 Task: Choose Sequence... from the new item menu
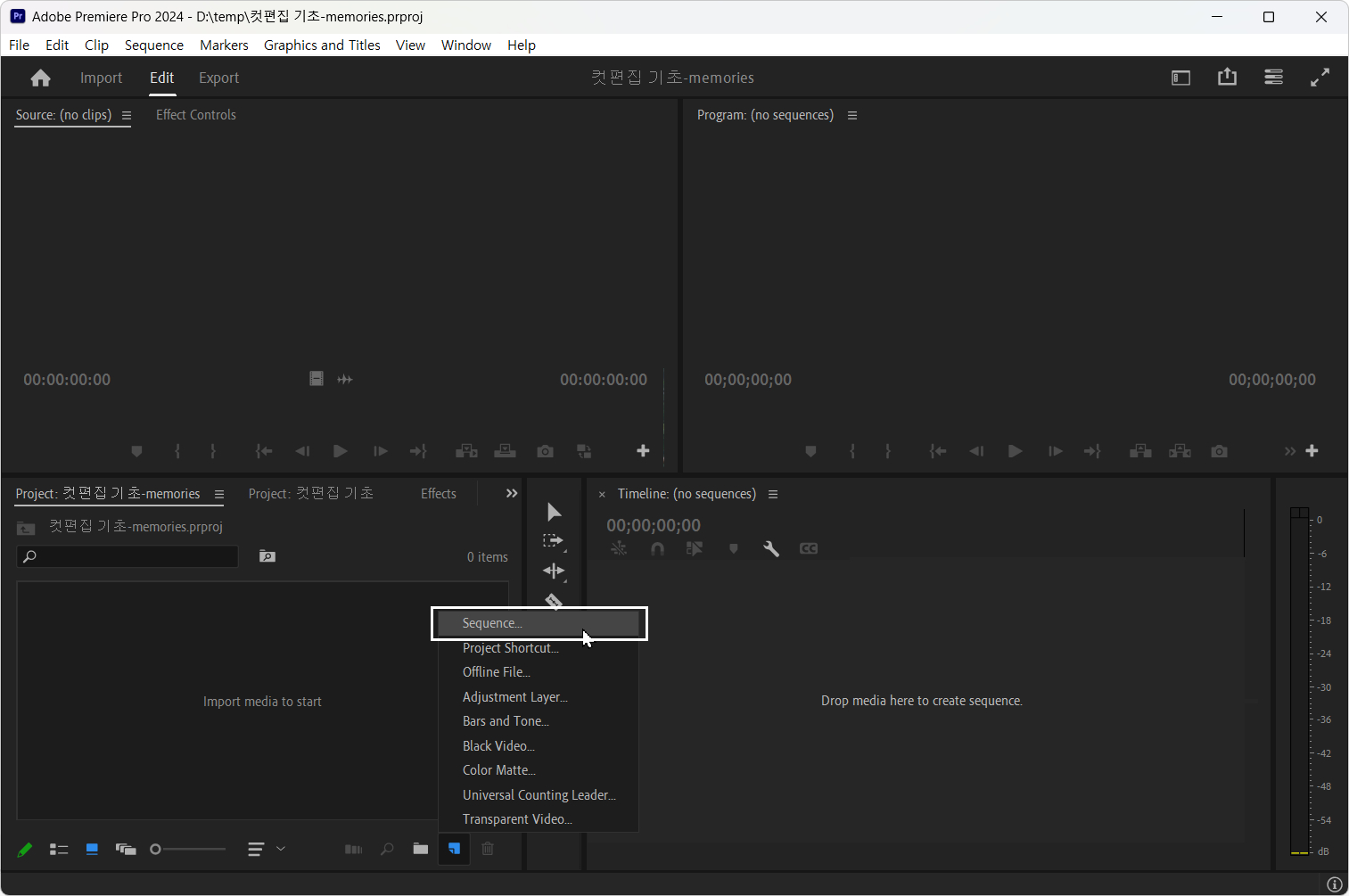pyautogui.click(x=539, y=623)
